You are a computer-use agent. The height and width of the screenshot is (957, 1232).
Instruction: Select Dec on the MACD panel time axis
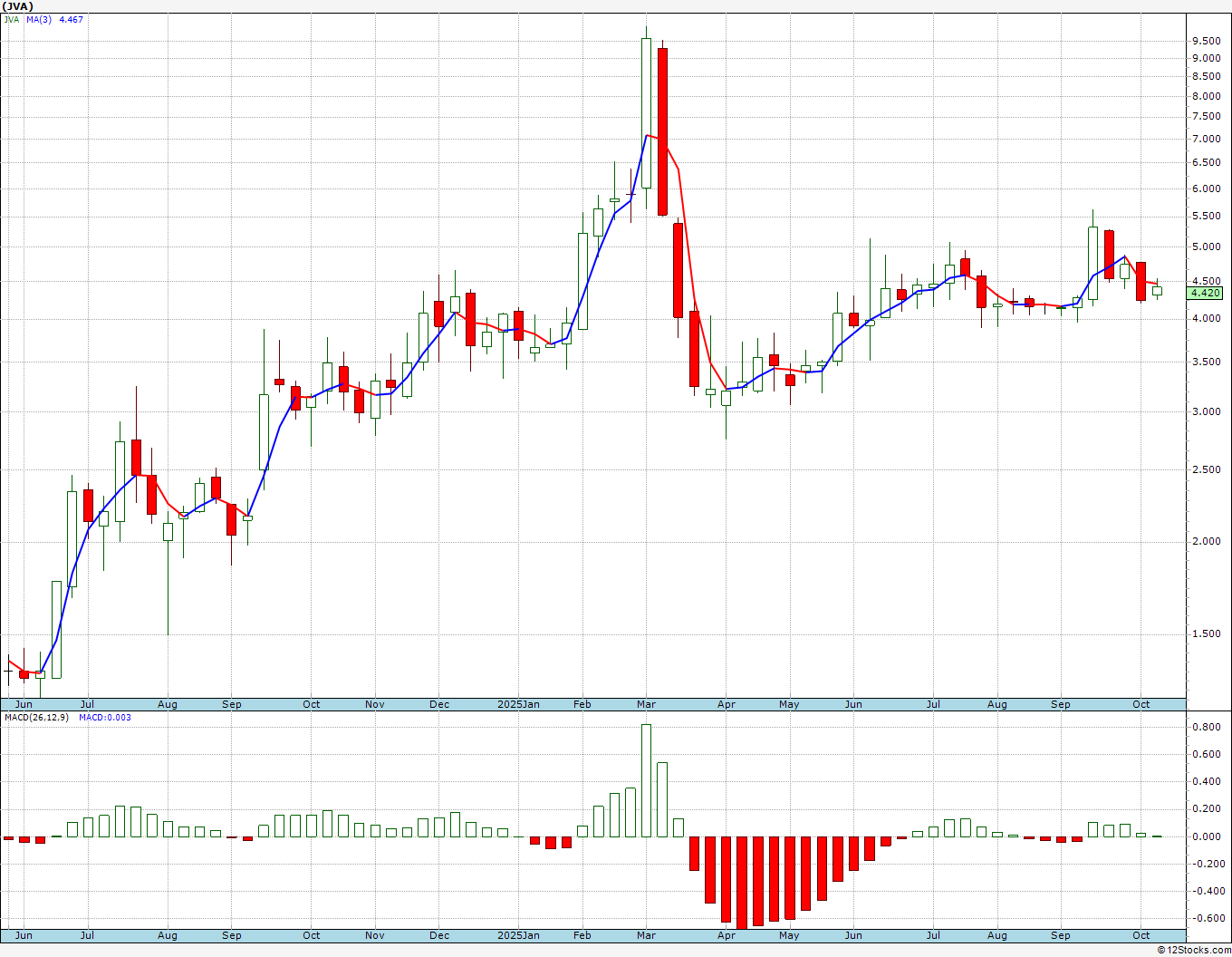click(439, 935)
